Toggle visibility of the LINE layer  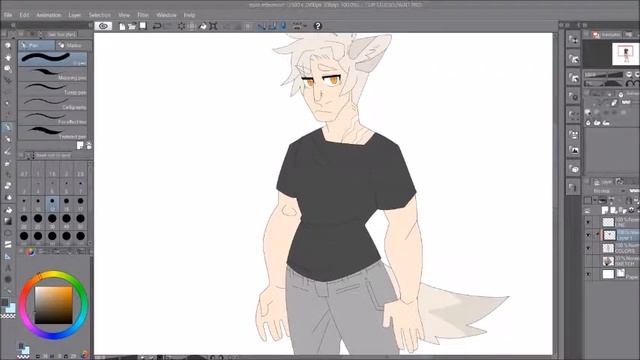pos(588,222)
